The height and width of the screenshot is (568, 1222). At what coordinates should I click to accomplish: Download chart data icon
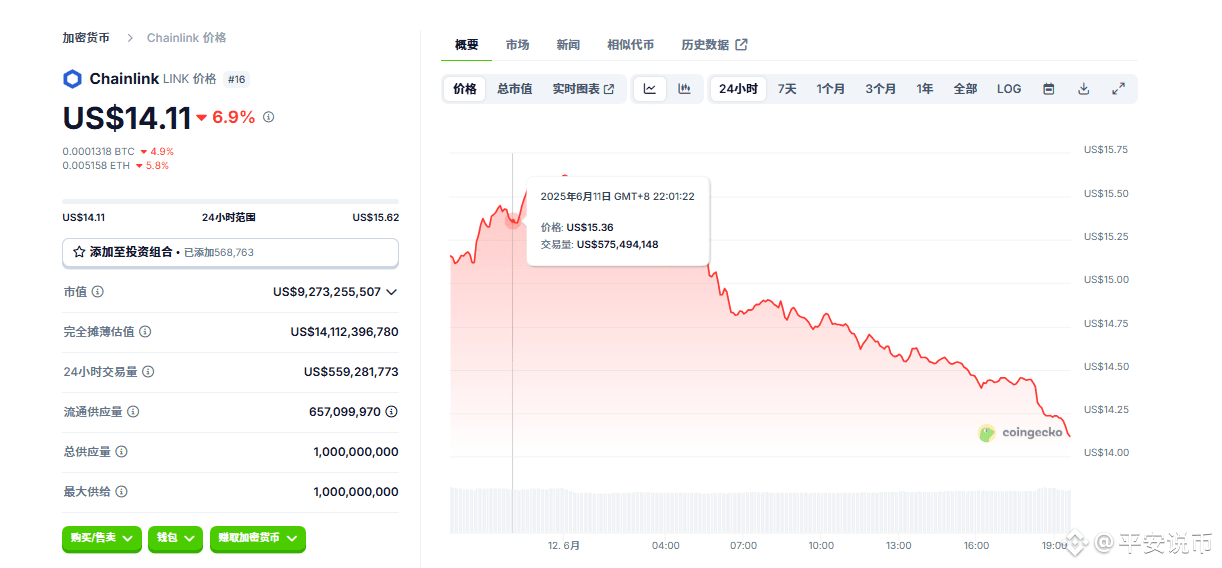[1083, 89]
